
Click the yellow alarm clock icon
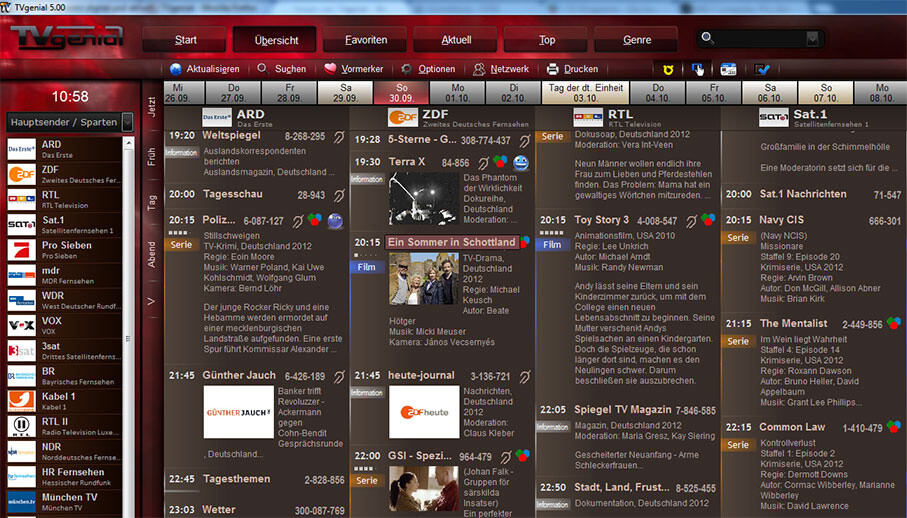668,69
